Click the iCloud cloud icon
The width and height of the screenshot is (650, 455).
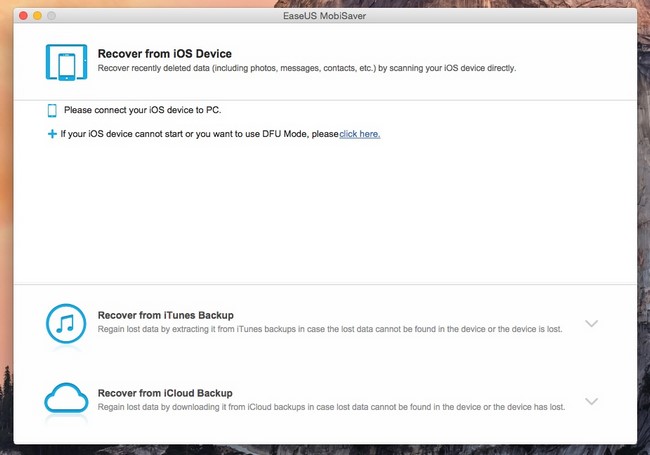tap(66, 398)
